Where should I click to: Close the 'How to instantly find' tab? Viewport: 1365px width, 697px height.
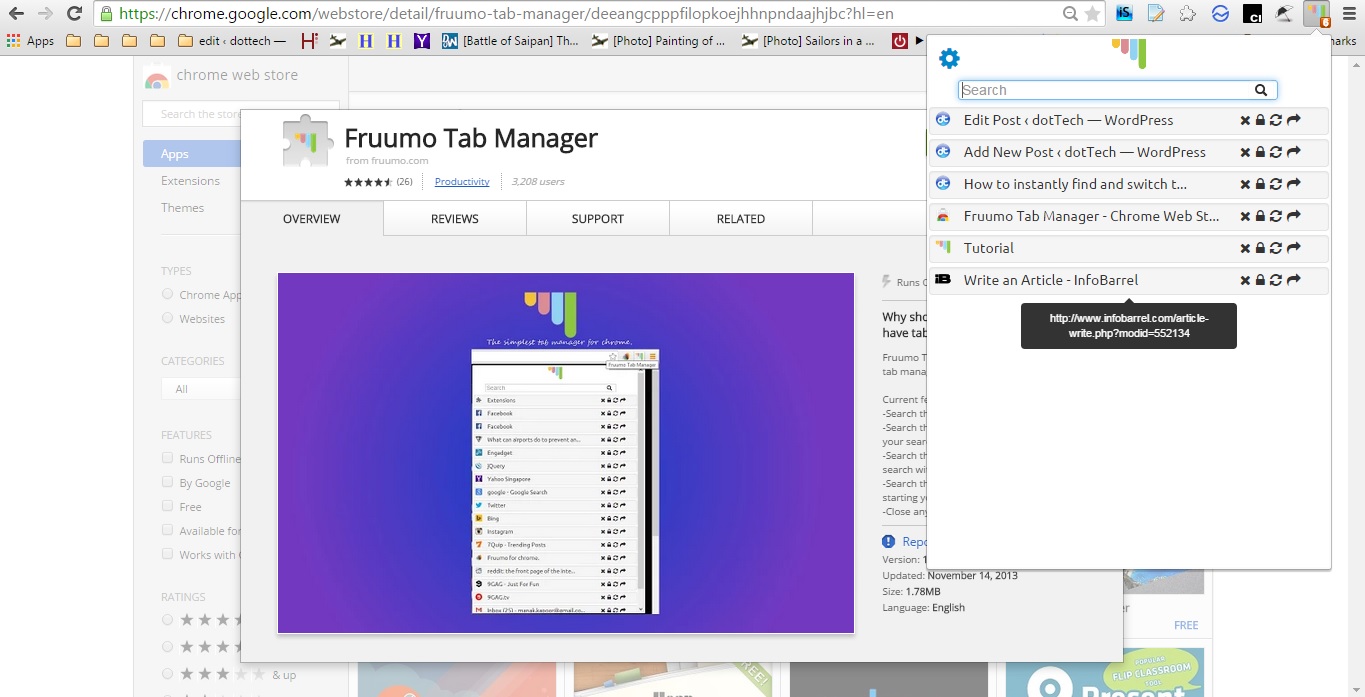tap(1245, 185)
